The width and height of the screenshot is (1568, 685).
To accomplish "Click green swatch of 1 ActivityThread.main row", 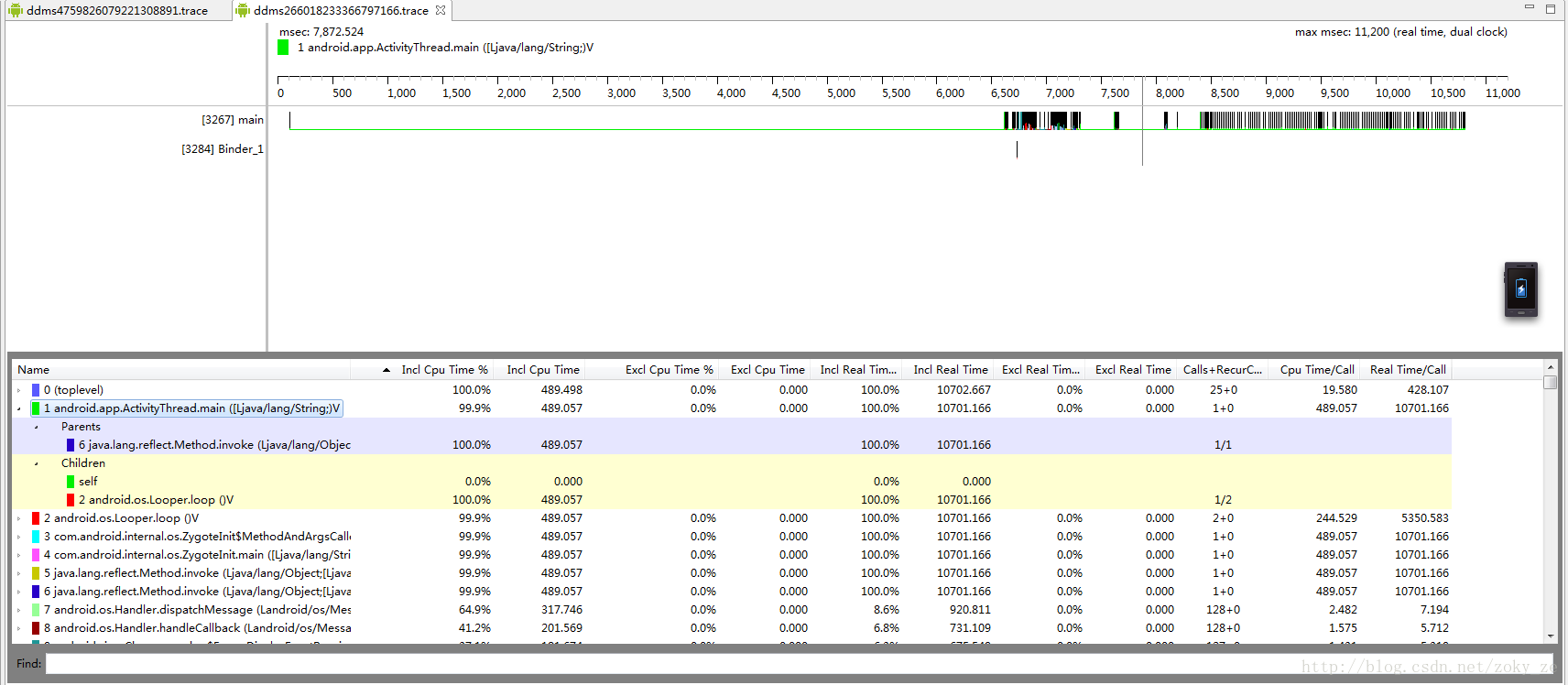I will tap(36, 408).
